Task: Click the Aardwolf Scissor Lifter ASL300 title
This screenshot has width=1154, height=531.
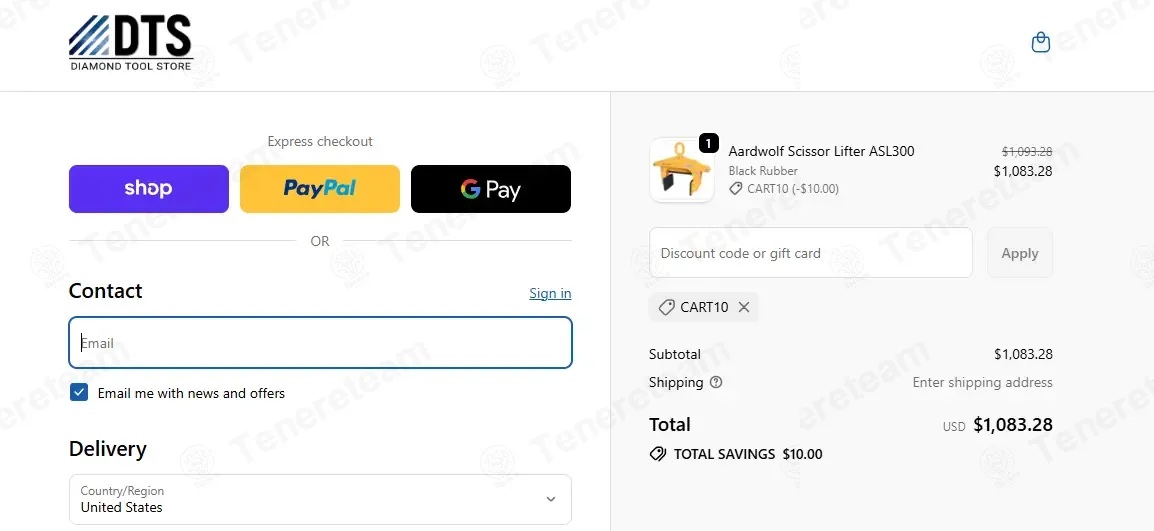Action: (821, 151)
